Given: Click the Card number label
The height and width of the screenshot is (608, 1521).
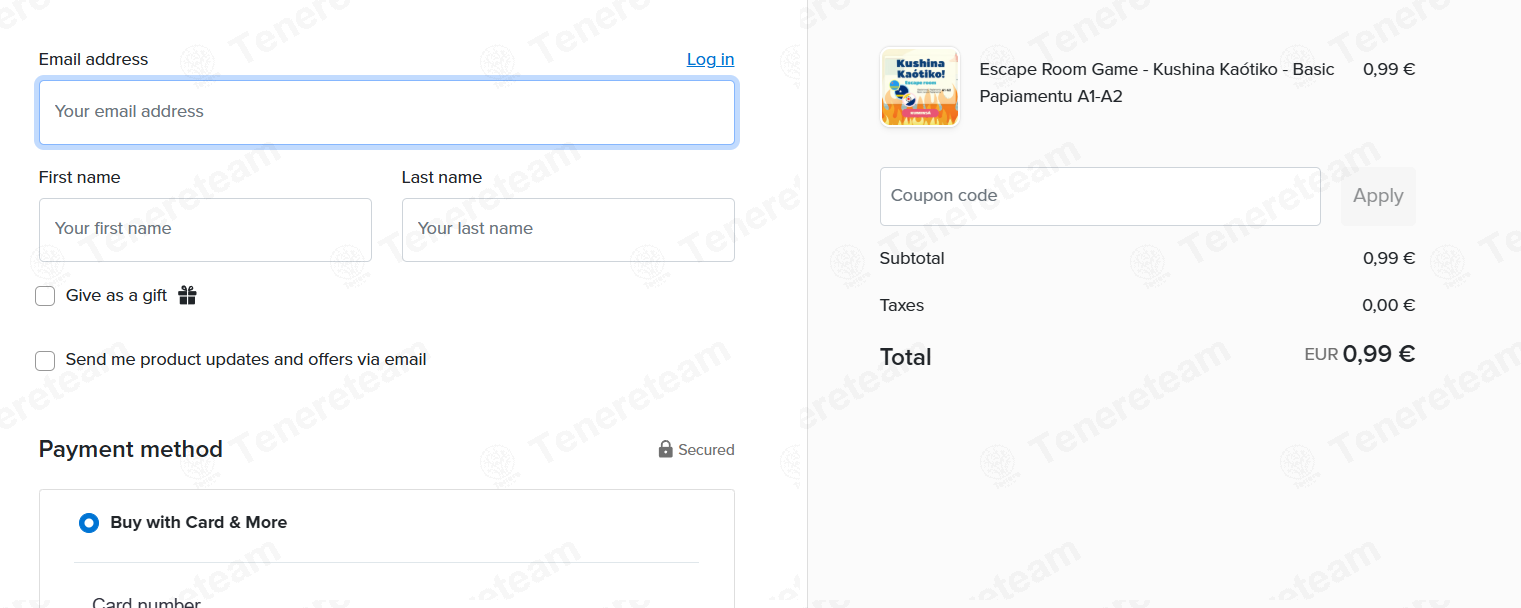Looking at the screenshot, I should click(x=146, y=602).
